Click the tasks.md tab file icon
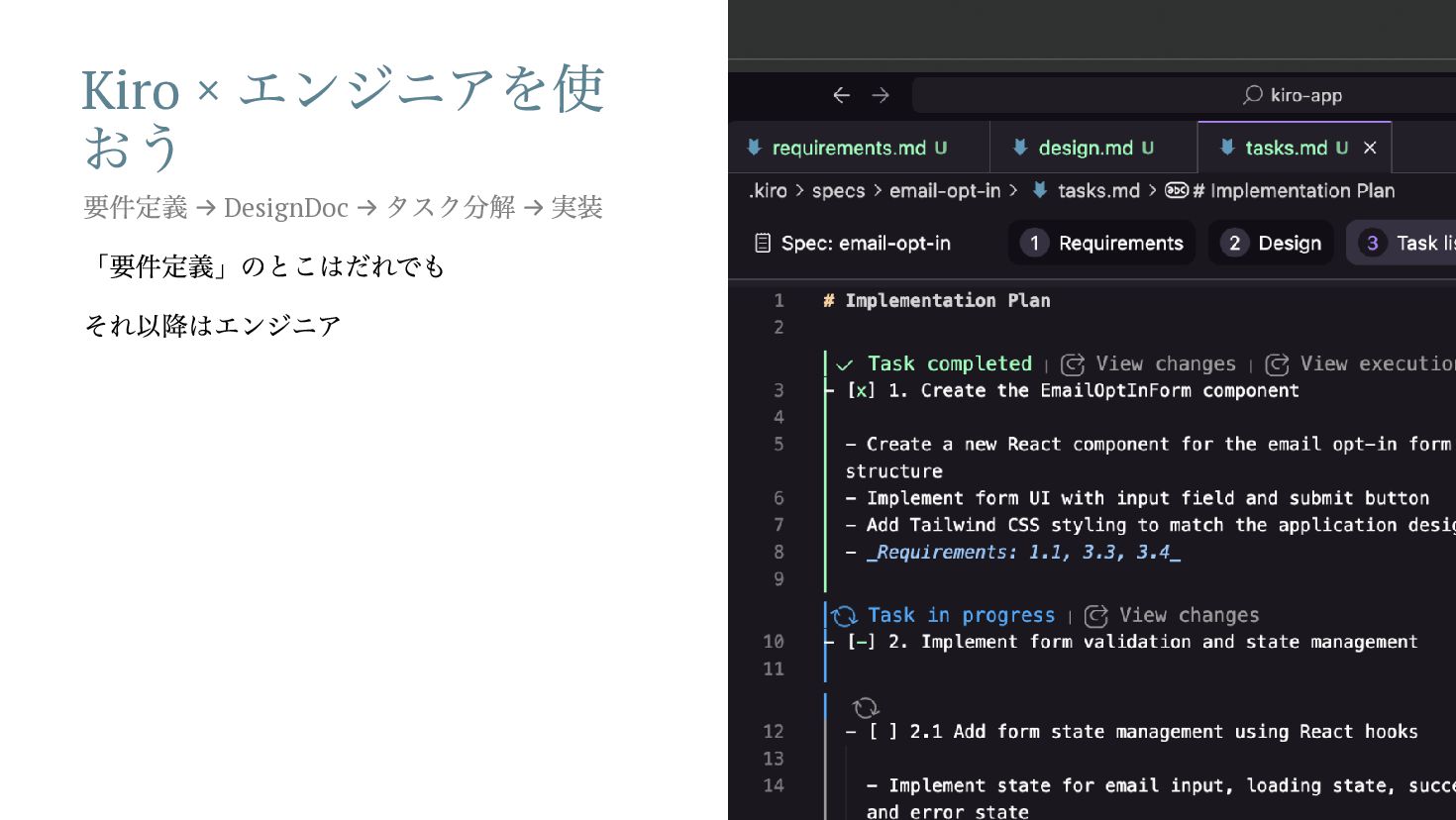 tap(1227, 148)
